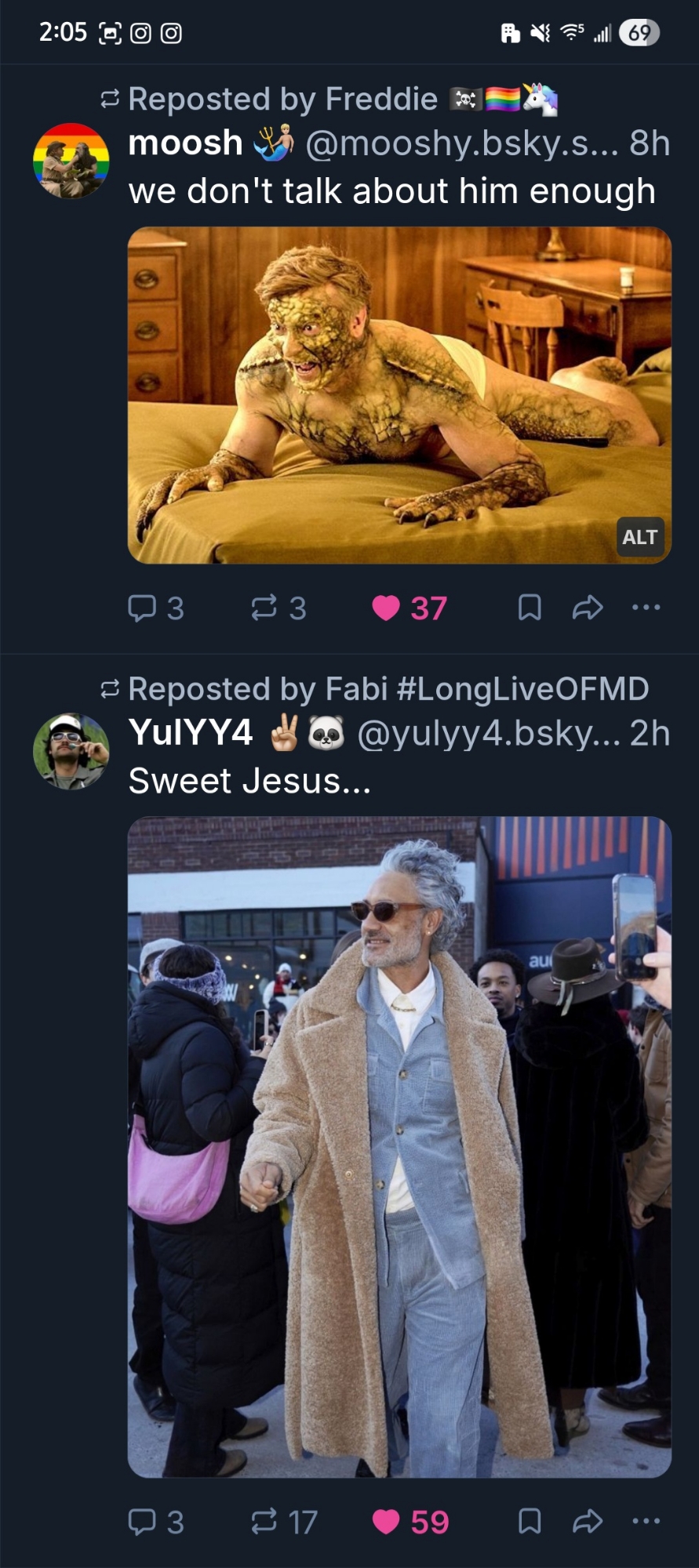Bookmark moosh's post
Image resolution: width=699 pixels, height=1568 pixels.
[530, 608]
